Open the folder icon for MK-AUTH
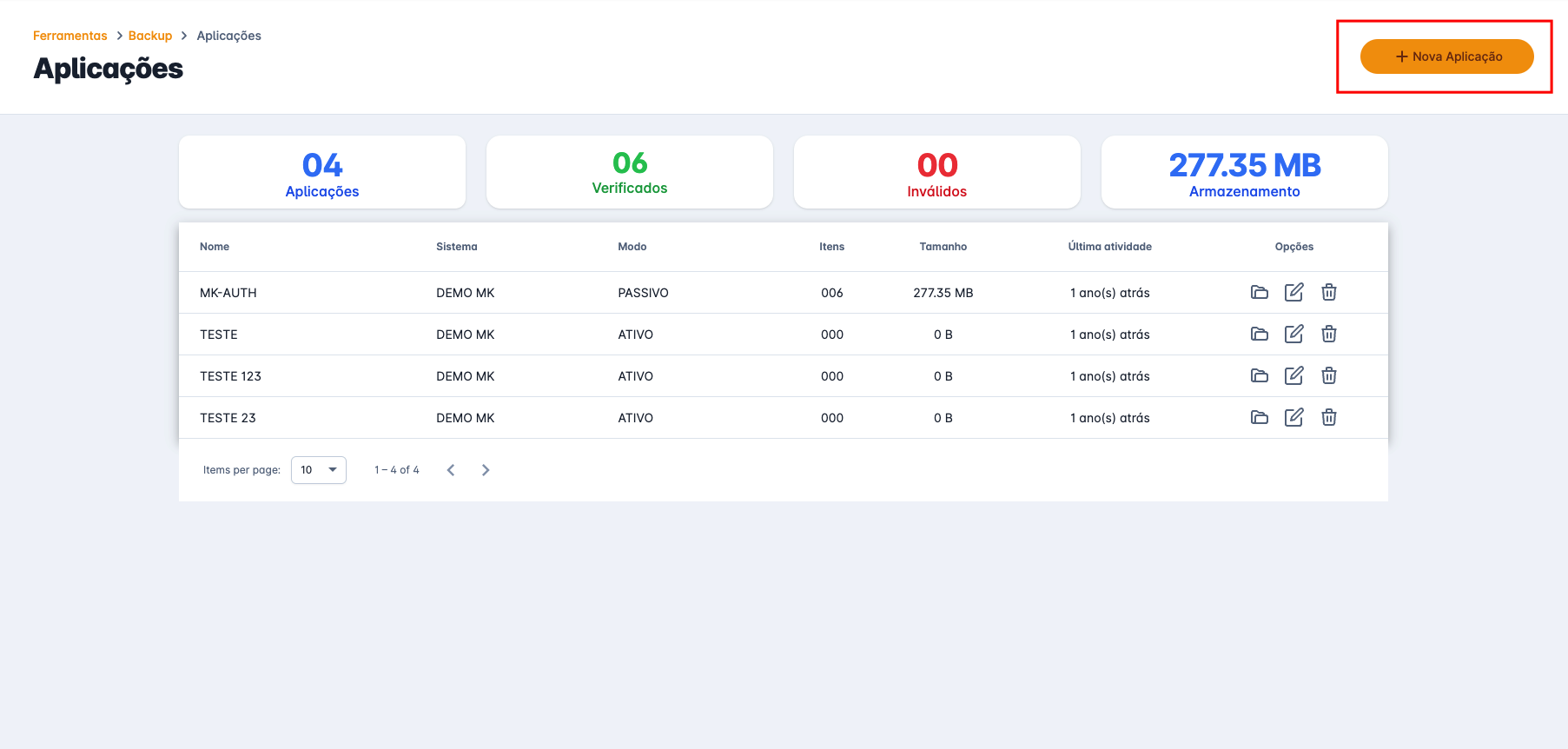 click(x=1259, y=293)
